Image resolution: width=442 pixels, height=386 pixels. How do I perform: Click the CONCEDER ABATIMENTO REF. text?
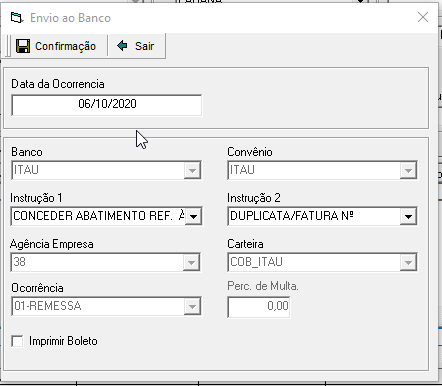(x=99, y=216)
